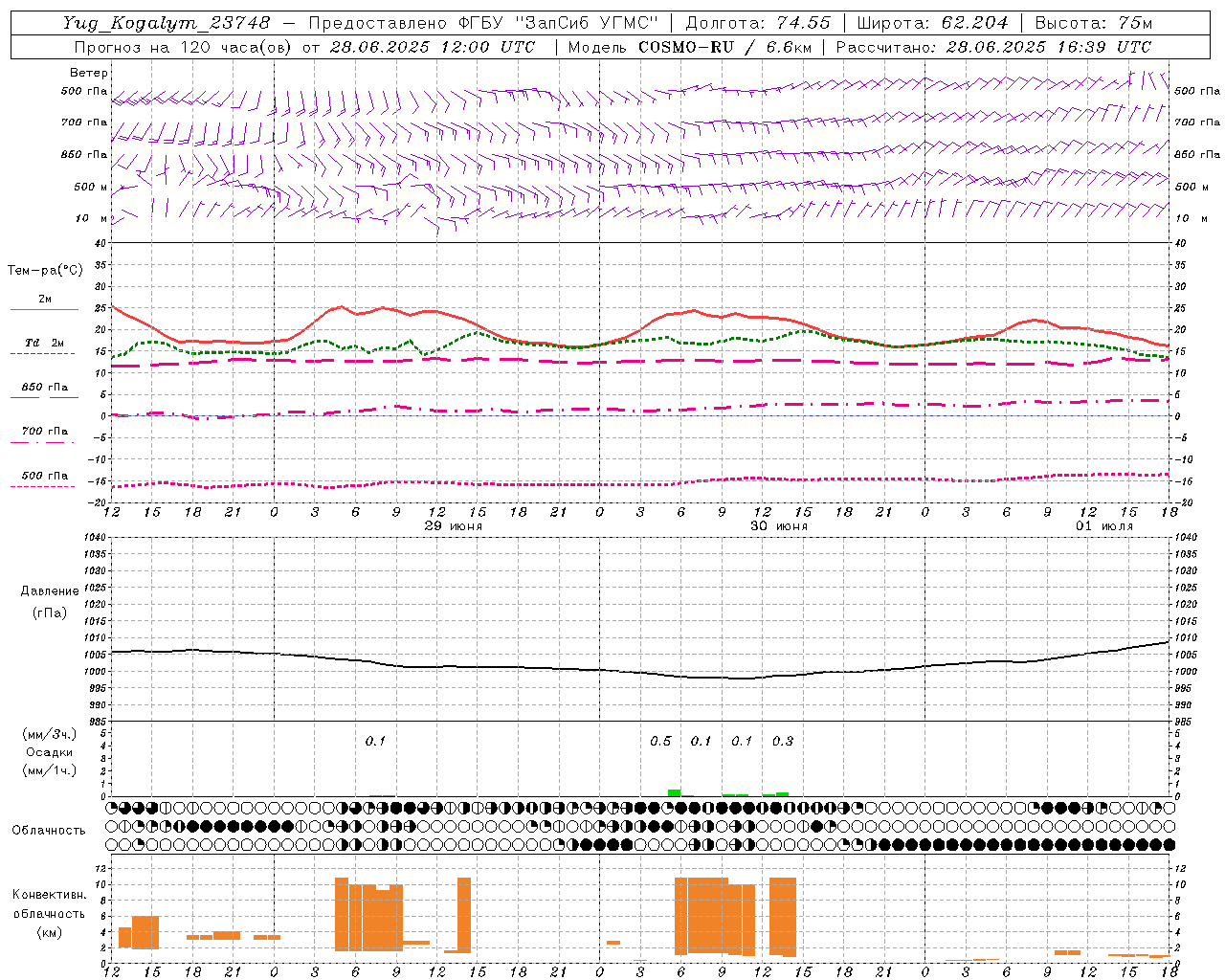1225x980 pixels.
Task: Click the left-side 500 м wind level label
Action: 91,188
